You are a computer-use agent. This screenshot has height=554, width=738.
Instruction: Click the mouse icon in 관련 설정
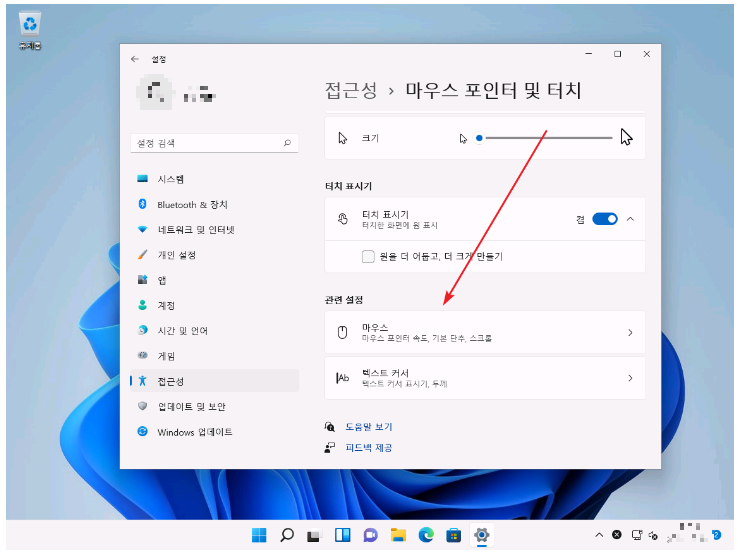tap(343, 332)
